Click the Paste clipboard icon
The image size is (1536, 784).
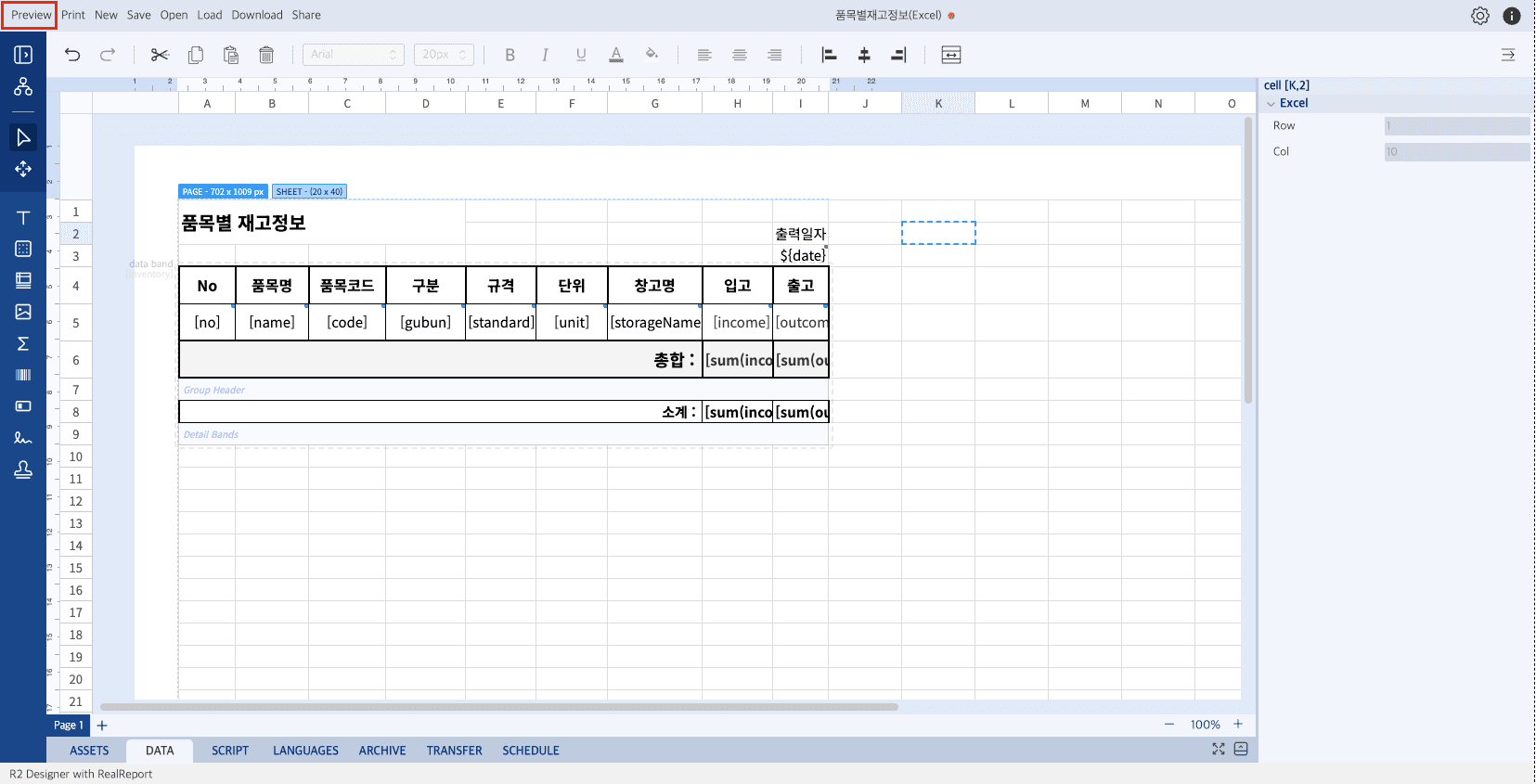231,55
